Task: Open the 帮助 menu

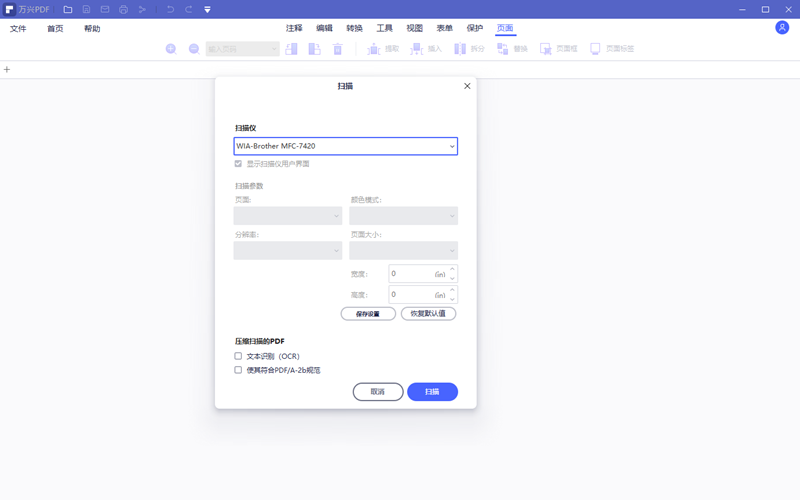Action: [92, 29]
